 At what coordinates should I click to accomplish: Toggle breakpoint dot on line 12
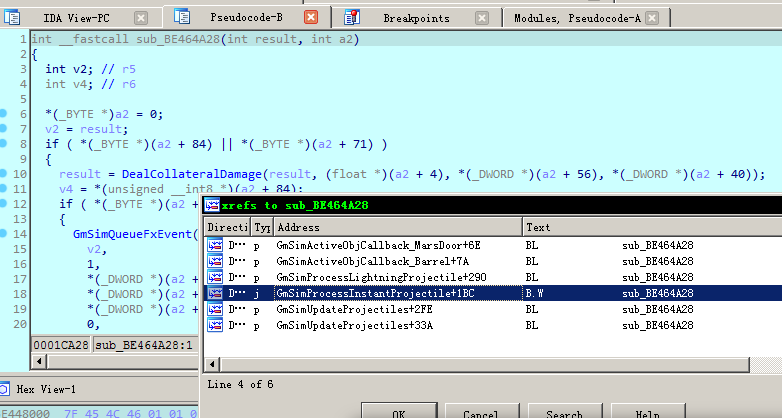[3, 203]
